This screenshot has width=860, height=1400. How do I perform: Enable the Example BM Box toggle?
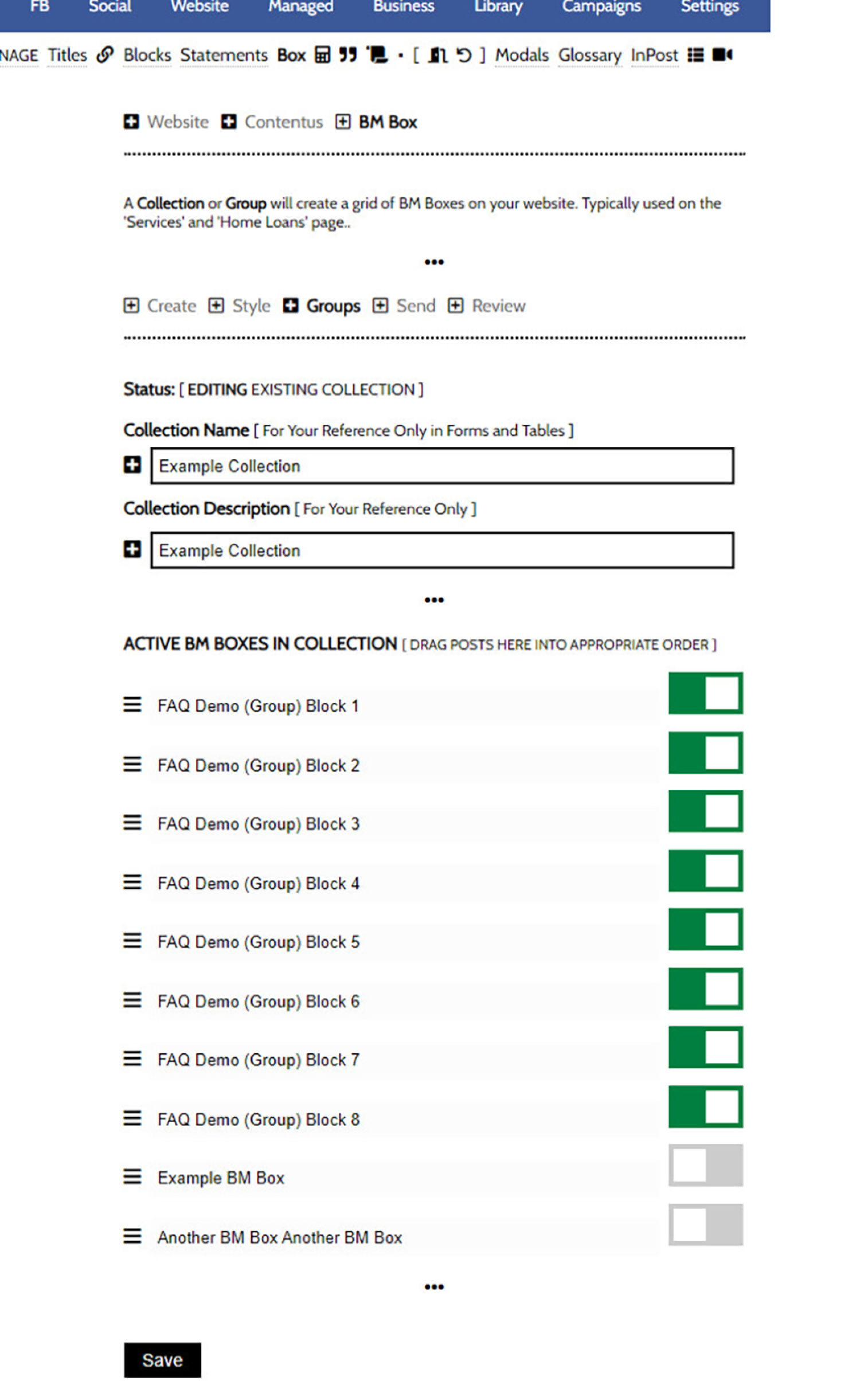click(x=705, y=1165)
